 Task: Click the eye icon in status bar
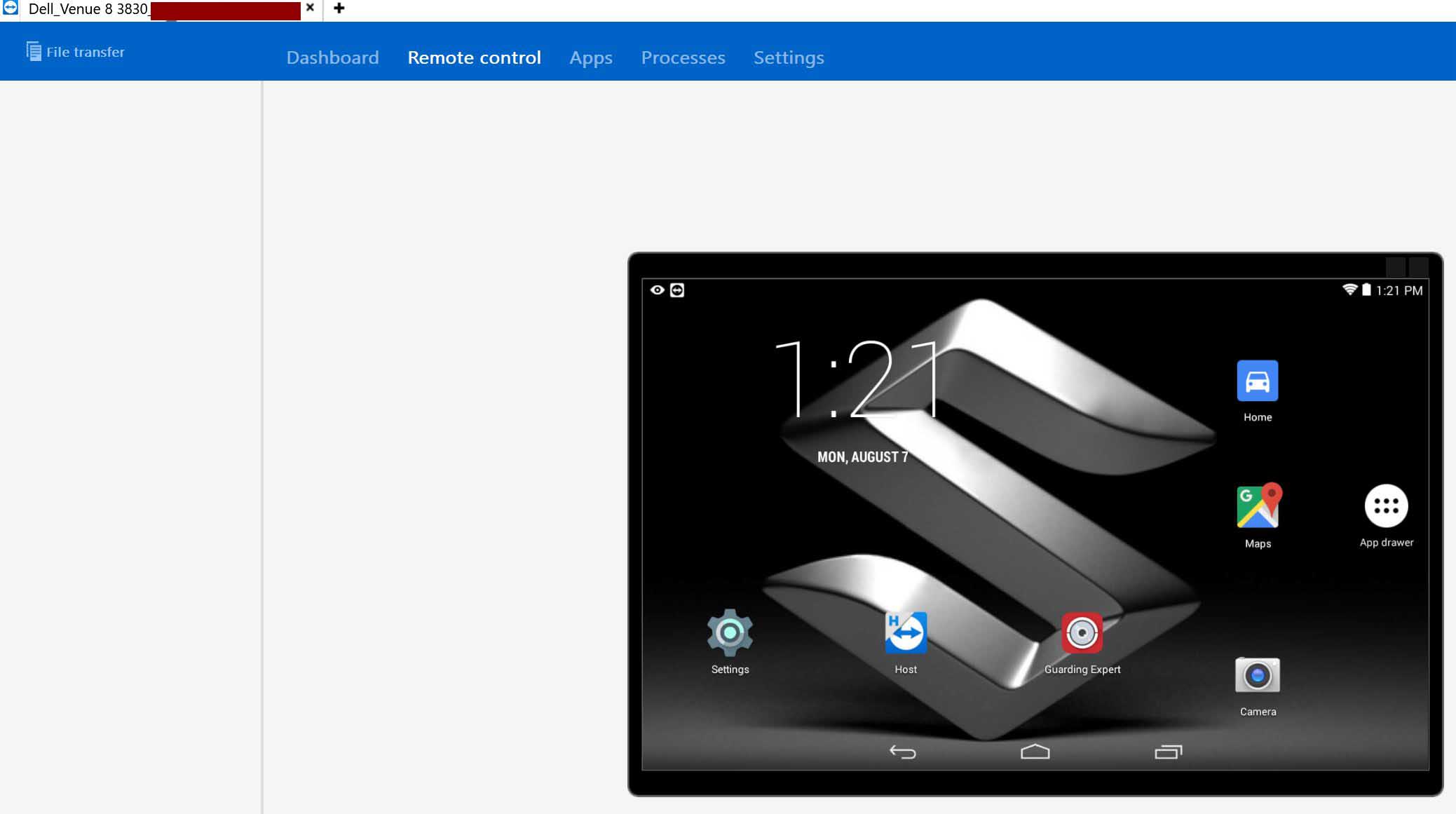[657, 290]
